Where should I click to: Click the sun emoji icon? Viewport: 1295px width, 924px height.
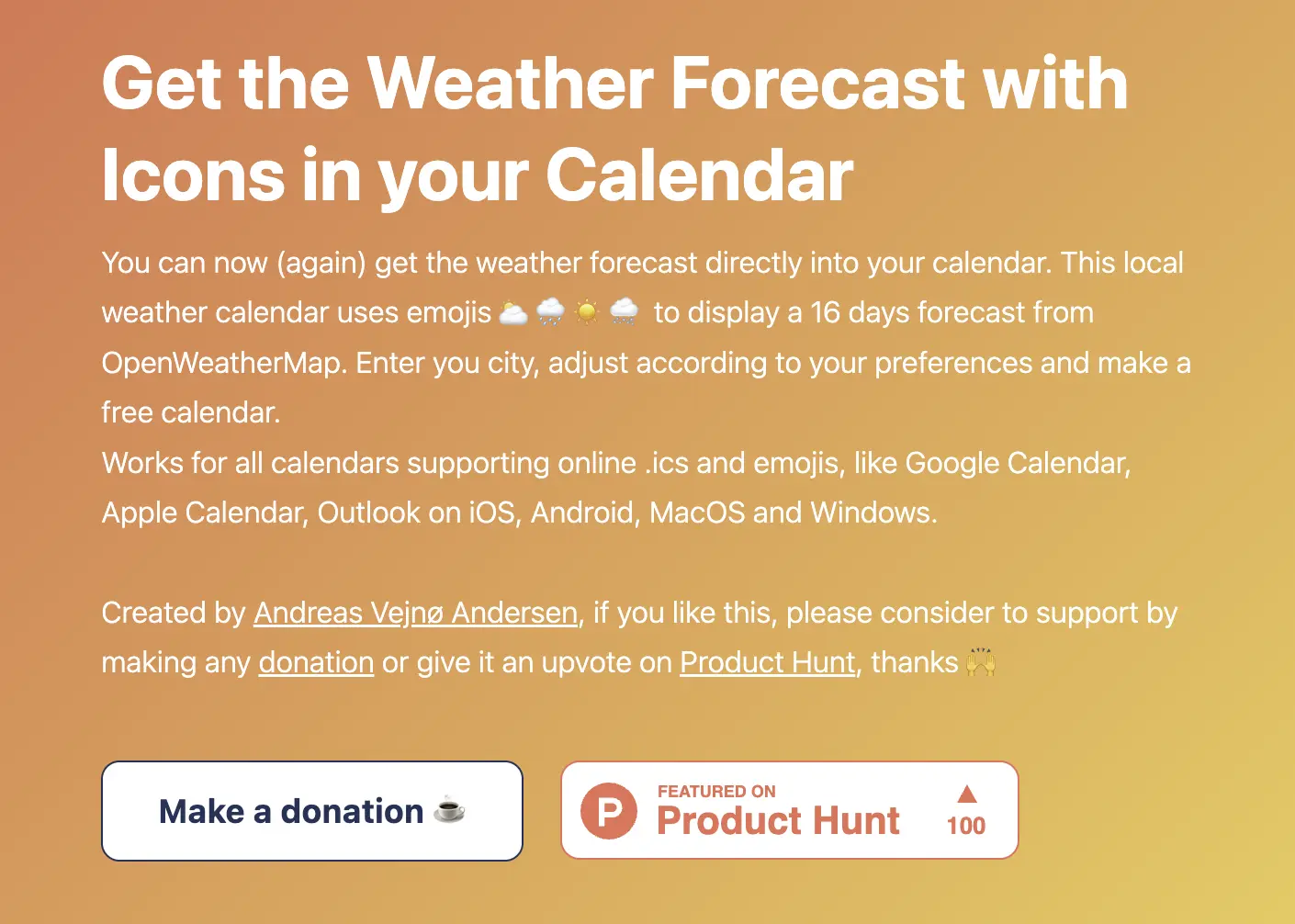tap(587, 312)
